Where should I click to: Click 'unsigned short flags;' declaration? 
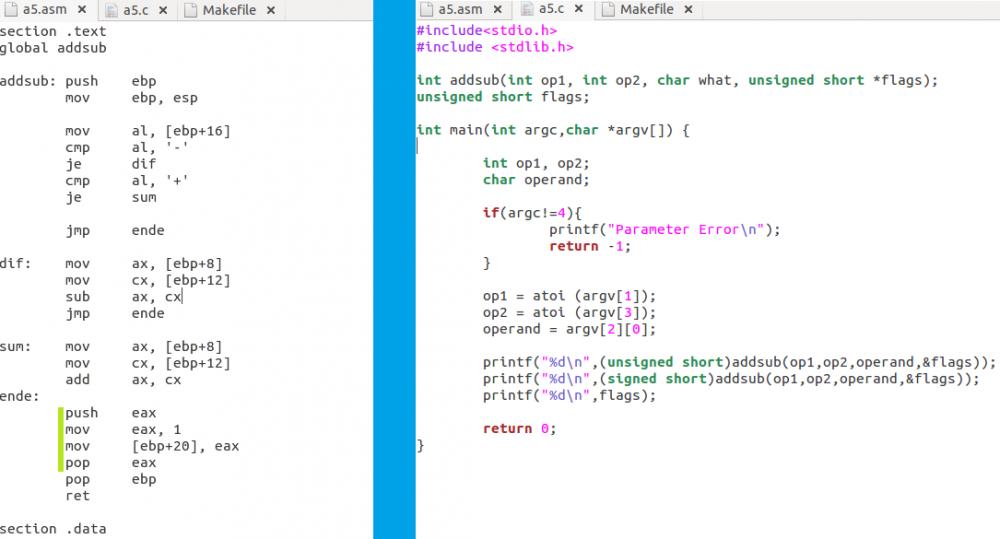pyautogui.click(x=503, y=97)
